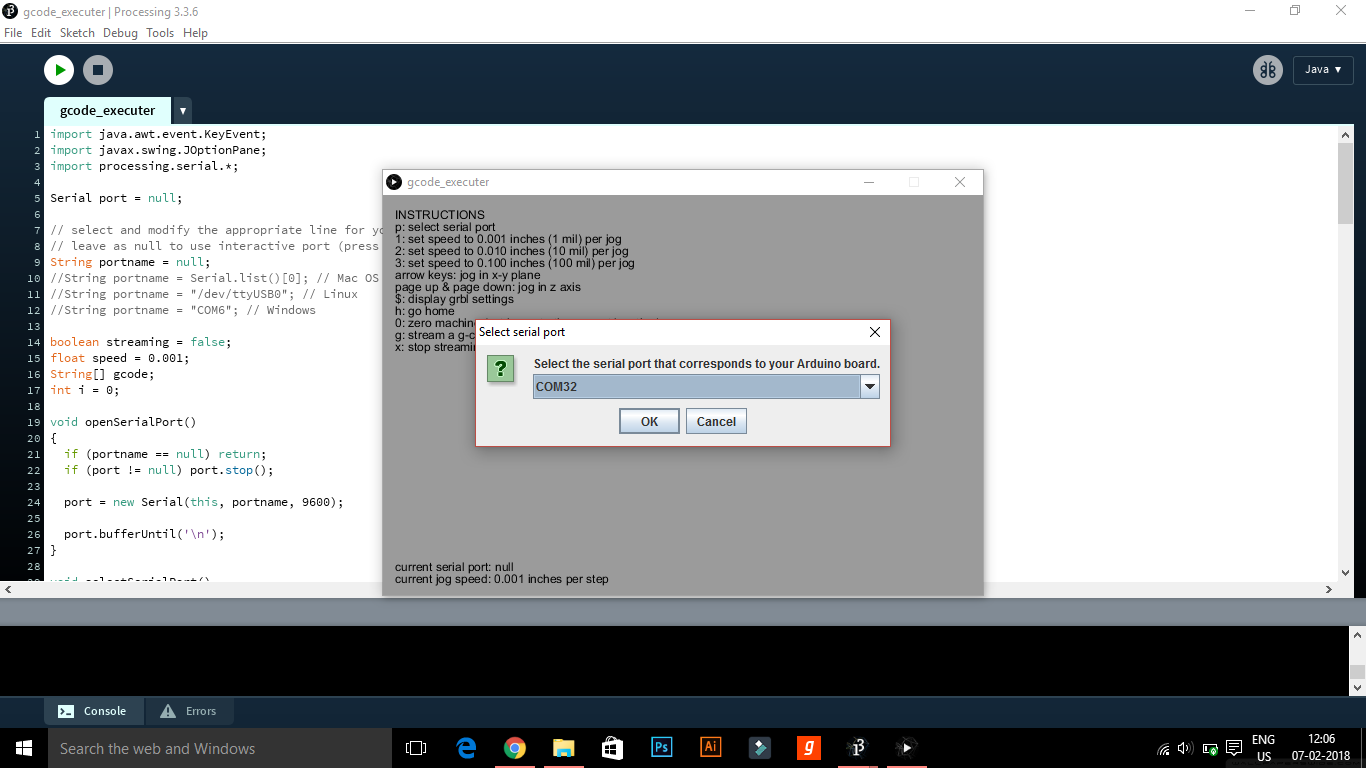This screenshot has width=1366, height=768.
Task: Open Photoshop from the taskbar
Action: coord(661,747)
